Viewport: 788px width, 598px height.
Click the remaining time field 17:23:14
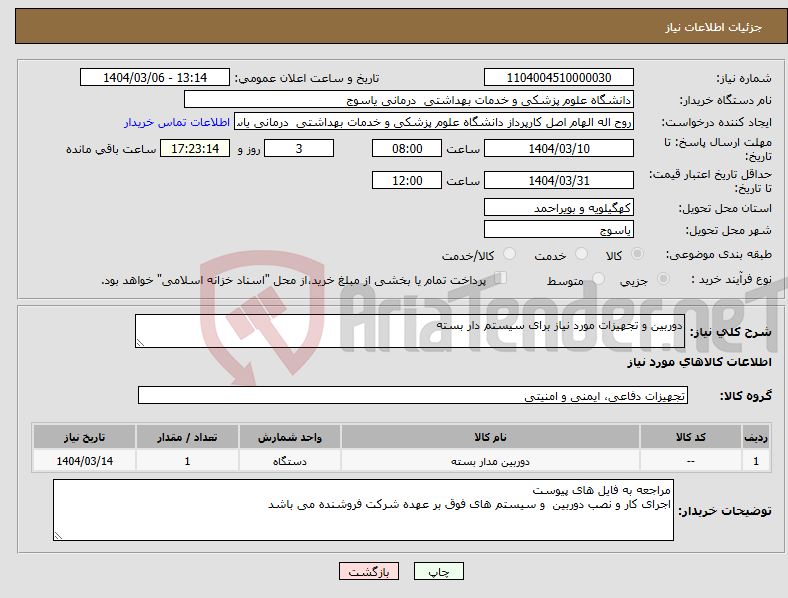pos(195,148)
